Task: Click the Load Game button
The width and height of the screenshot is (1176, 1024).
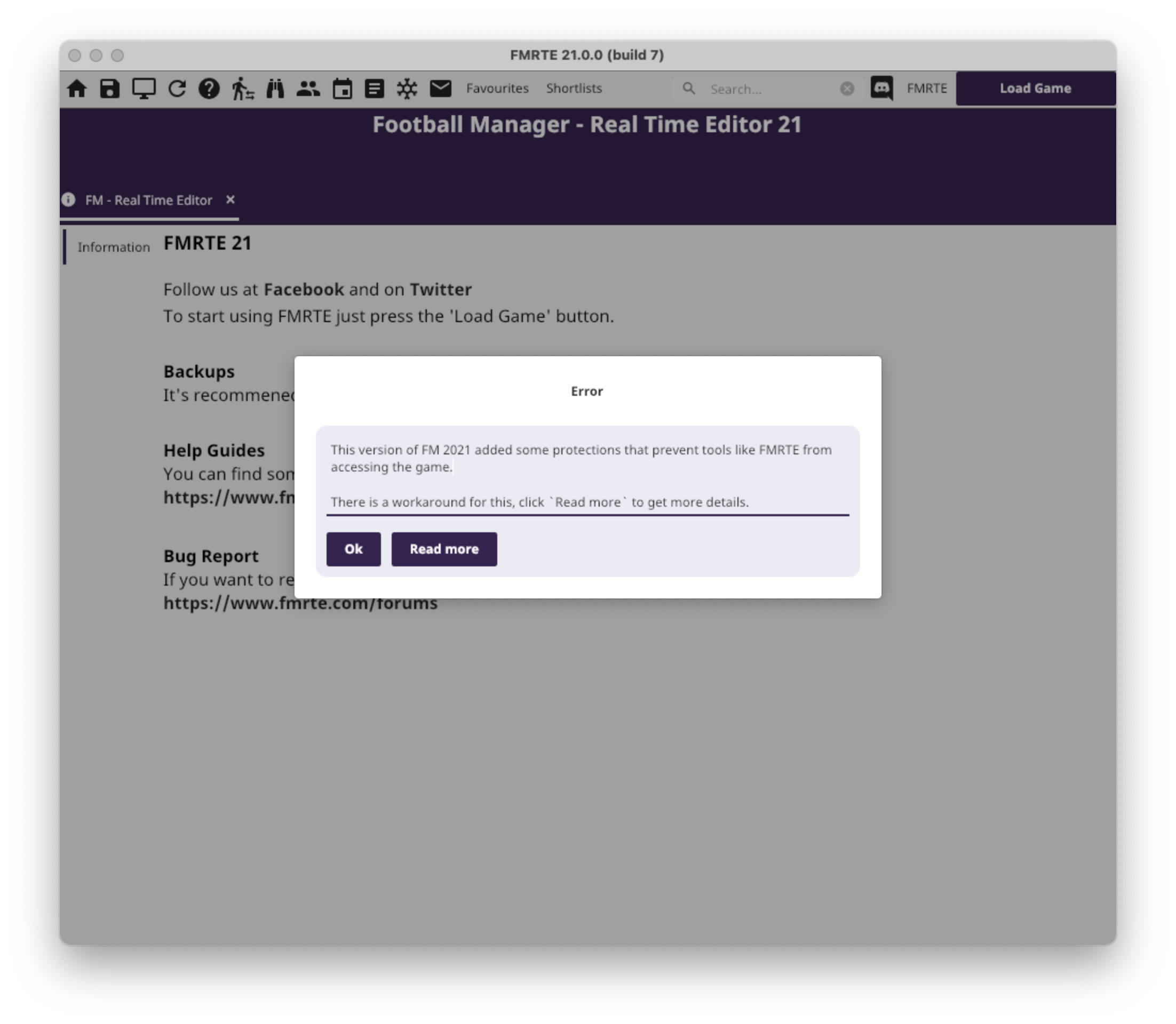Action: (1035, 89)
